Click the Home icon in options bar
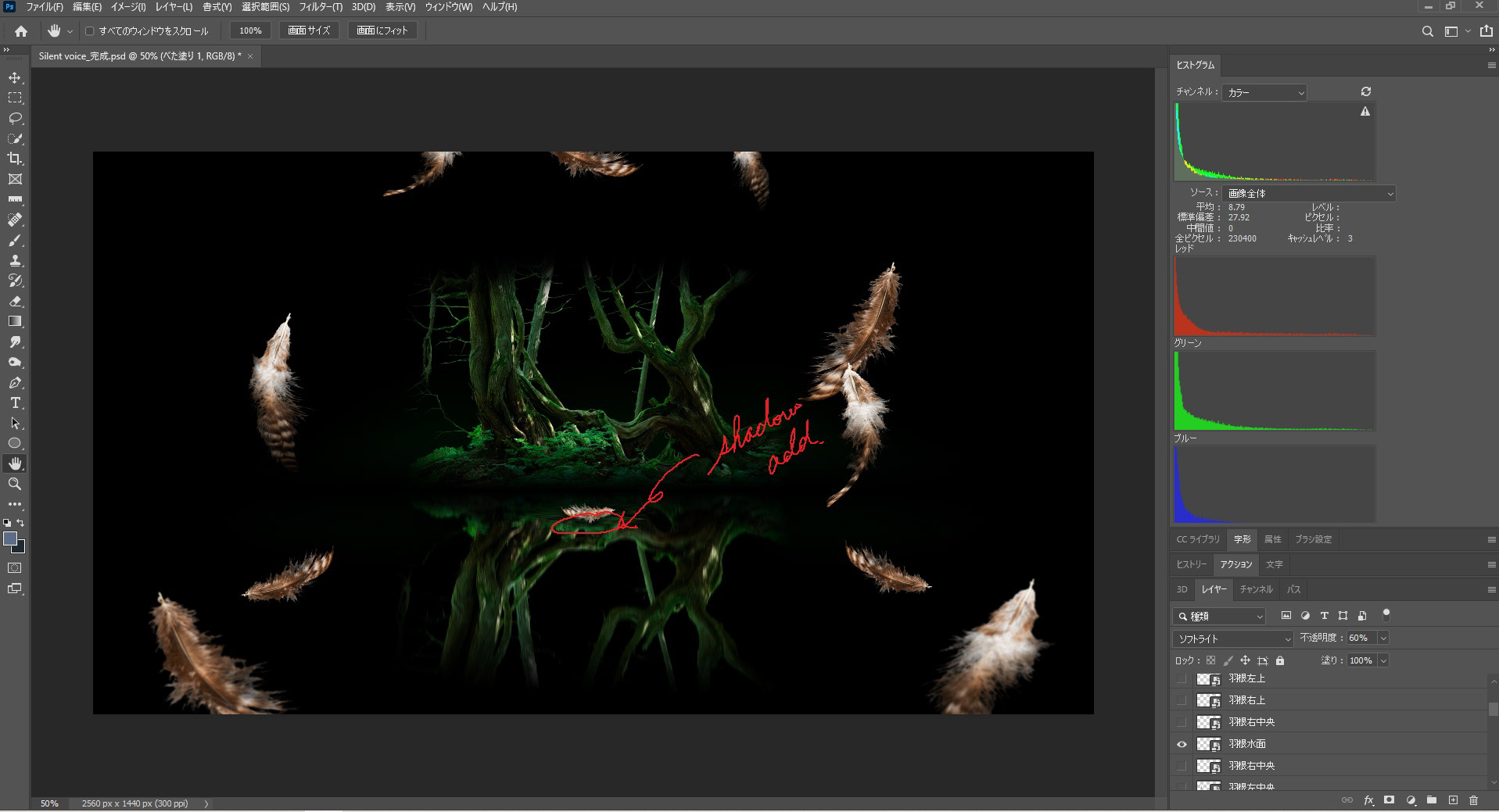 21,31
